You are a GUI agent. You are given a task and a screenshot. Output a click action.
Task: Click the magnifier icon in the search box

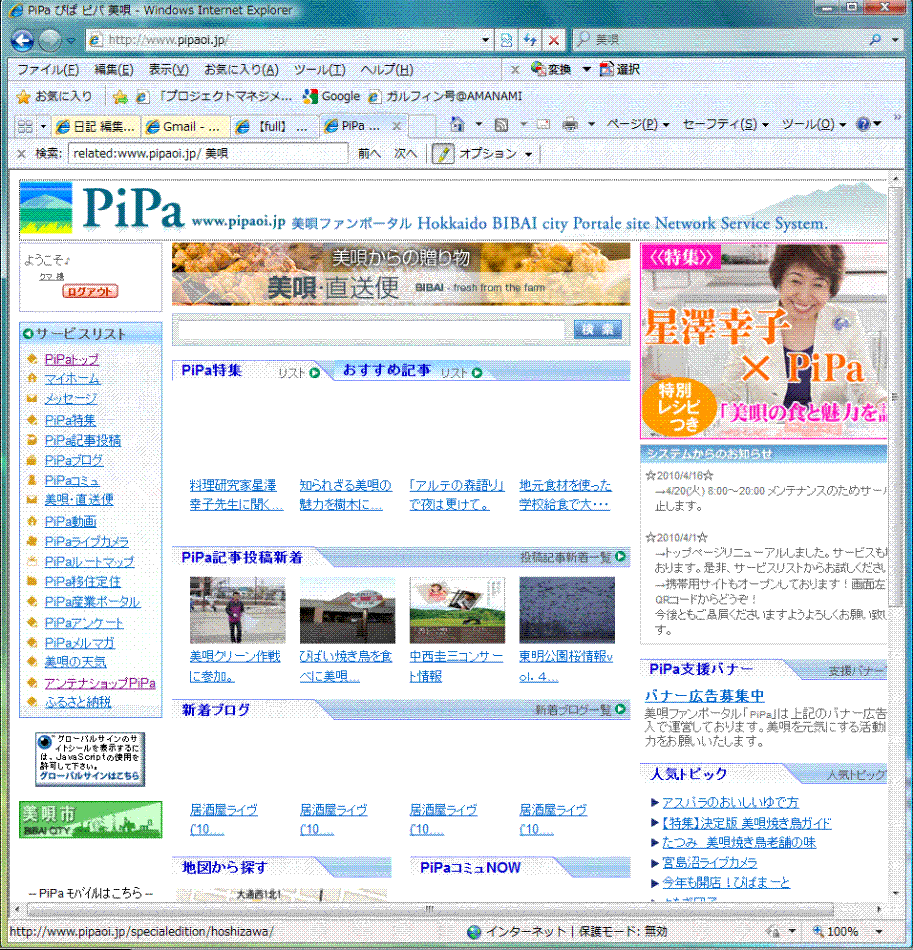coord(875,39)
